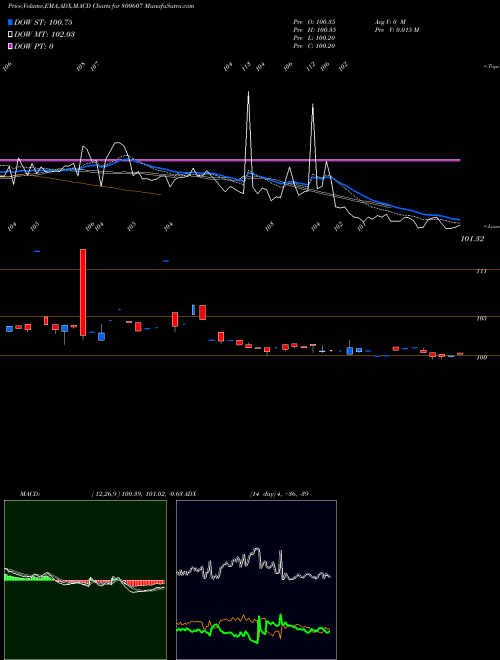Click the magenta DOW PT legend swatch
500x660 pixels.
(x=10, y=46)
